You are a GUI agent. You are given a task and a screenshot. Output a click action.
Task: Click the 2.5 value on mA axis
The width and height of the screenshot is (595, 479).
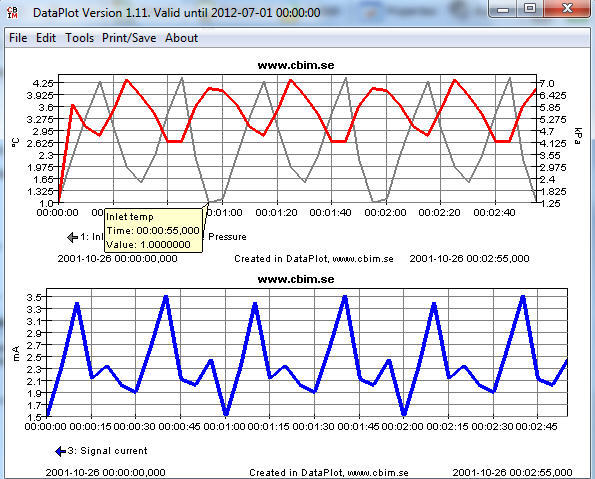(x=34, y=357)
